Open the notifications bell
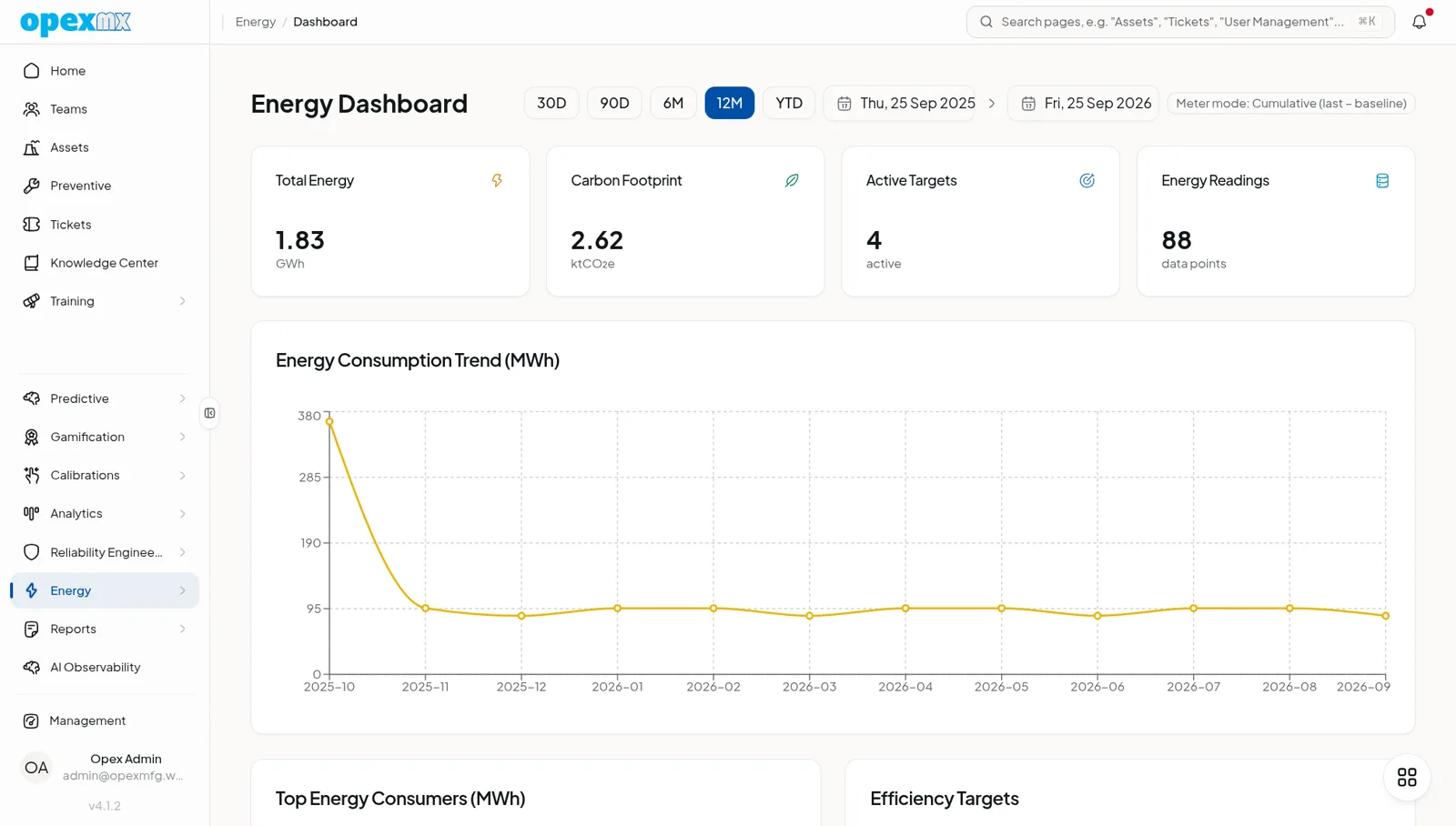 (x=1419, y=22)
